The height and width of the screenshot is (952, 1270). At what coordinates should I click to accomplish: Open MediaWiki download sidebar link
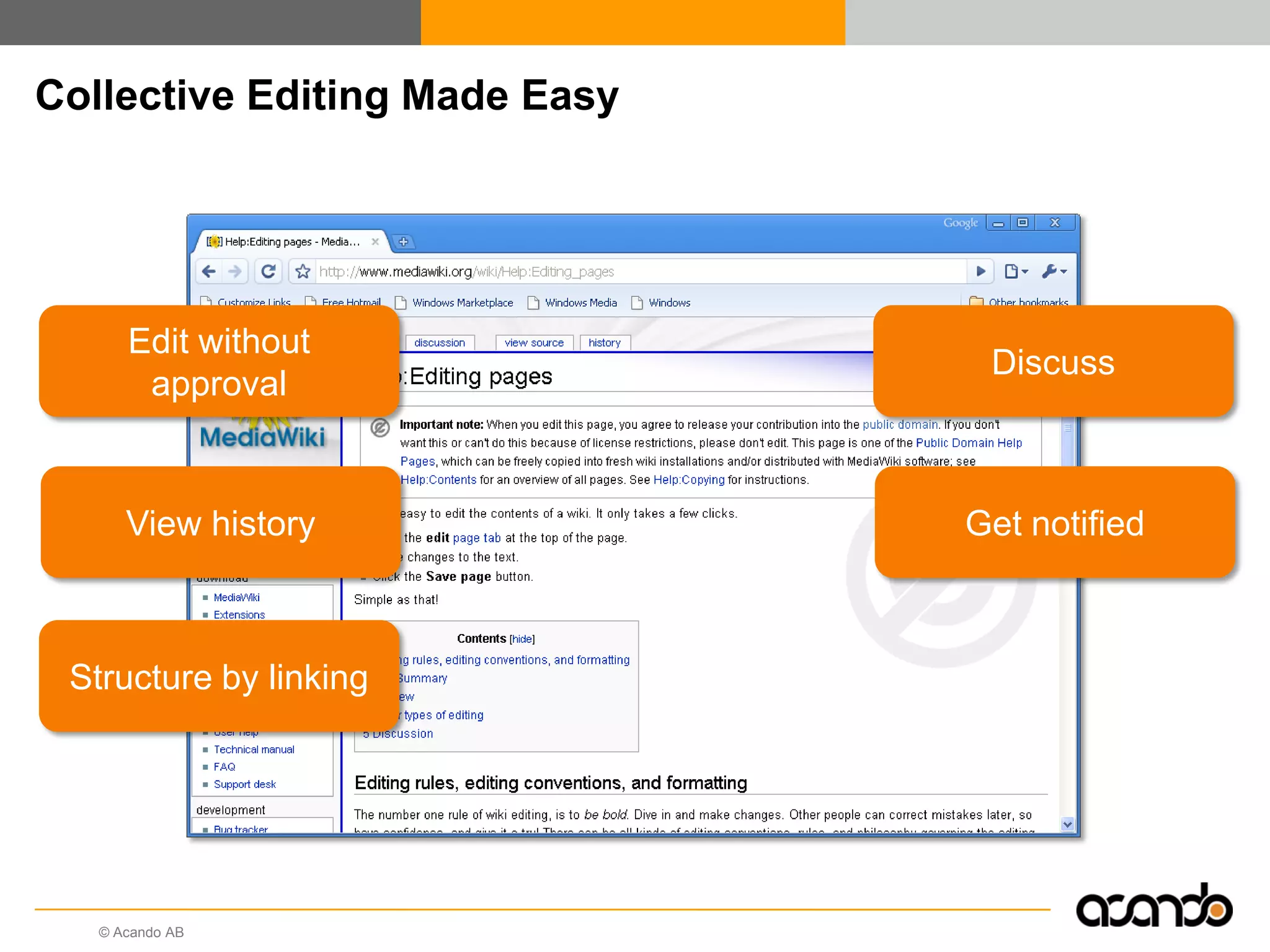(237, 597)
